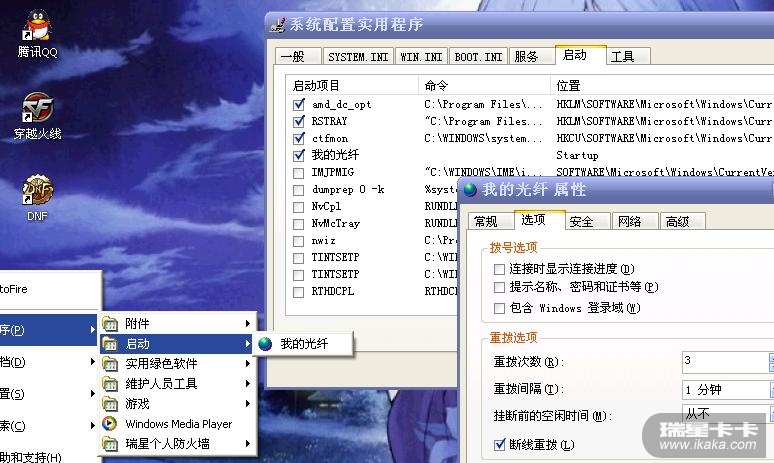774x463 pixels.
Task: Uncheck the RSTRAY startup item
Action: 299,121
